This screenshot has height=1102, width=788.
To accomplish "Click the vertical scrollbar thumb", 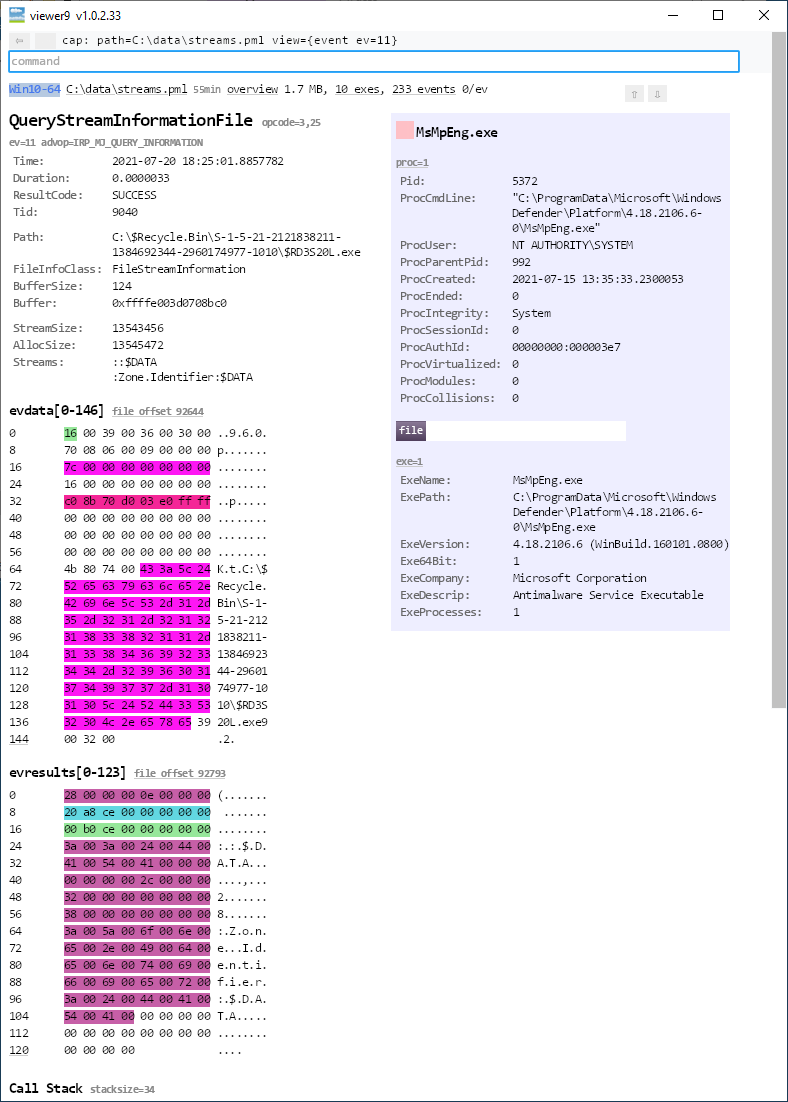I will click(779, 370).
